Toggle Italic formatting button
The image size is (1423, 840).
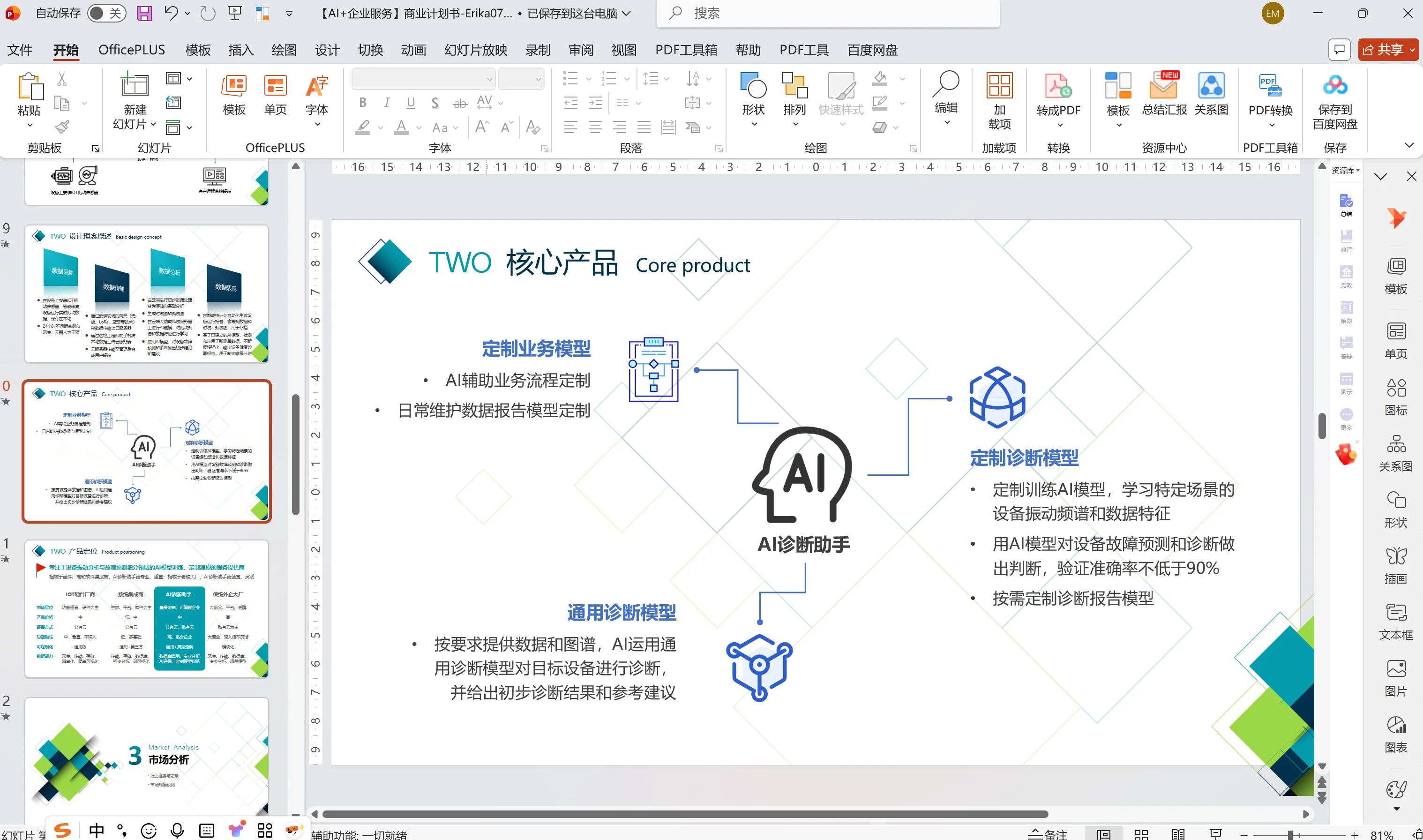pos(386,103)
